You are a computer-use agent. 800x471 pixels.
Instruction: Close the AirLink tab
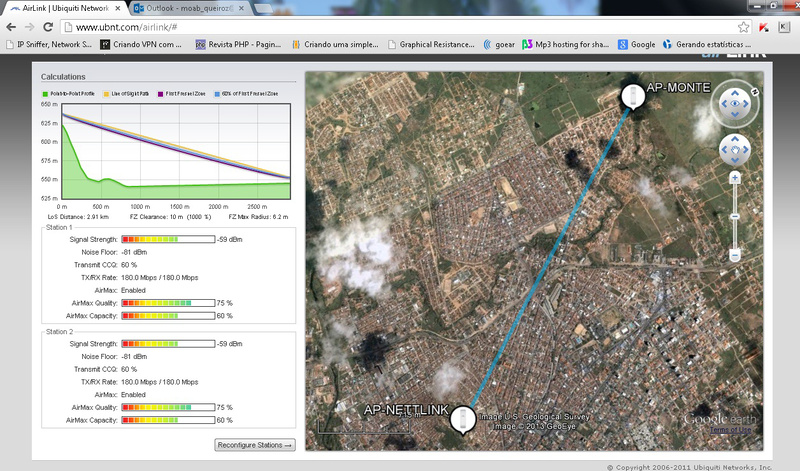118,8
